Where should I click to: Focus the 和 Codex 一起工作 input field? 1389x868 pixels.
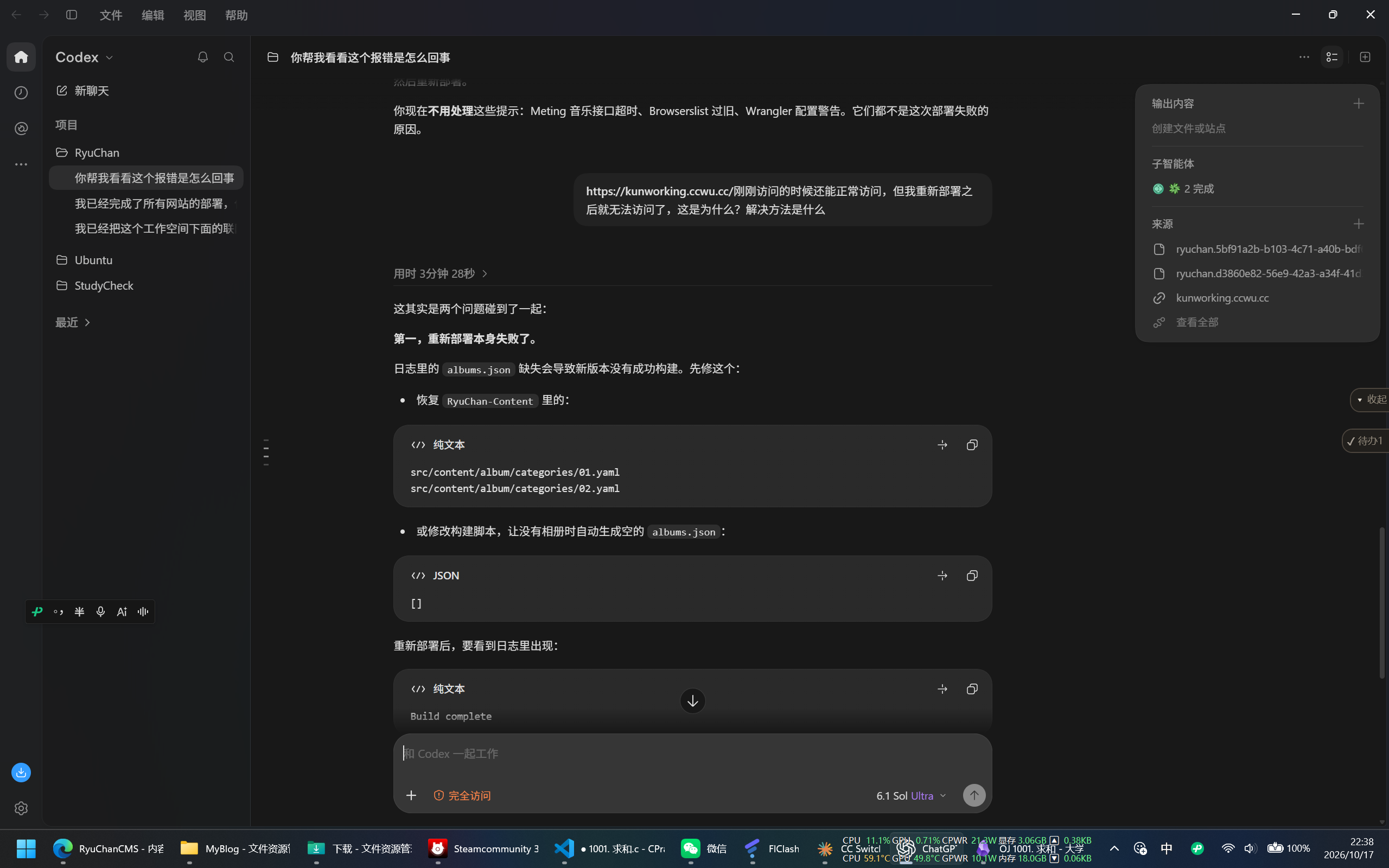[x=692, y=753]
